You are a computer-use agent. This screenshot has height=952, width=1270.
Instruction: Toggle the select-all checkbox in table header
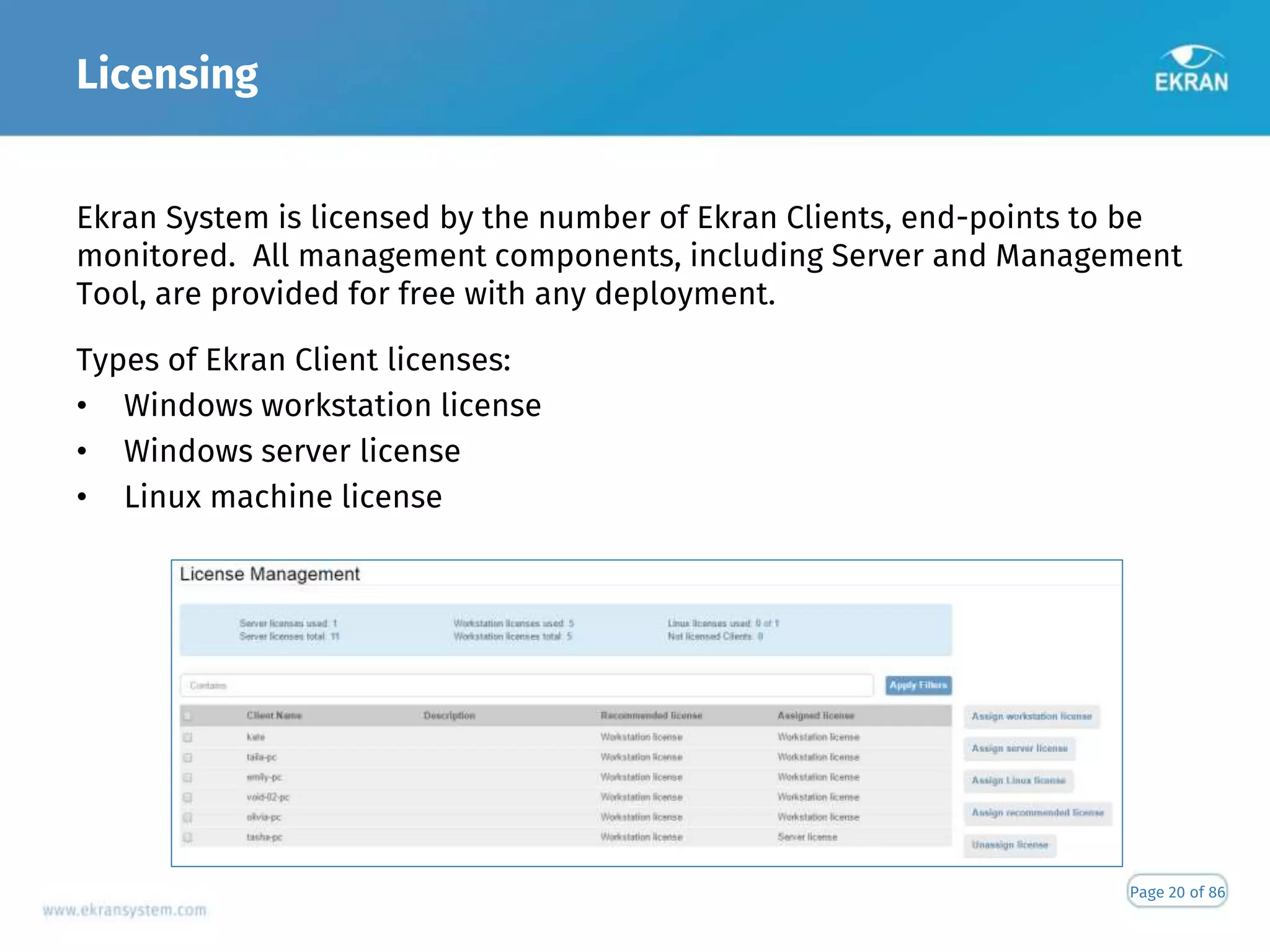click(187, 716)
